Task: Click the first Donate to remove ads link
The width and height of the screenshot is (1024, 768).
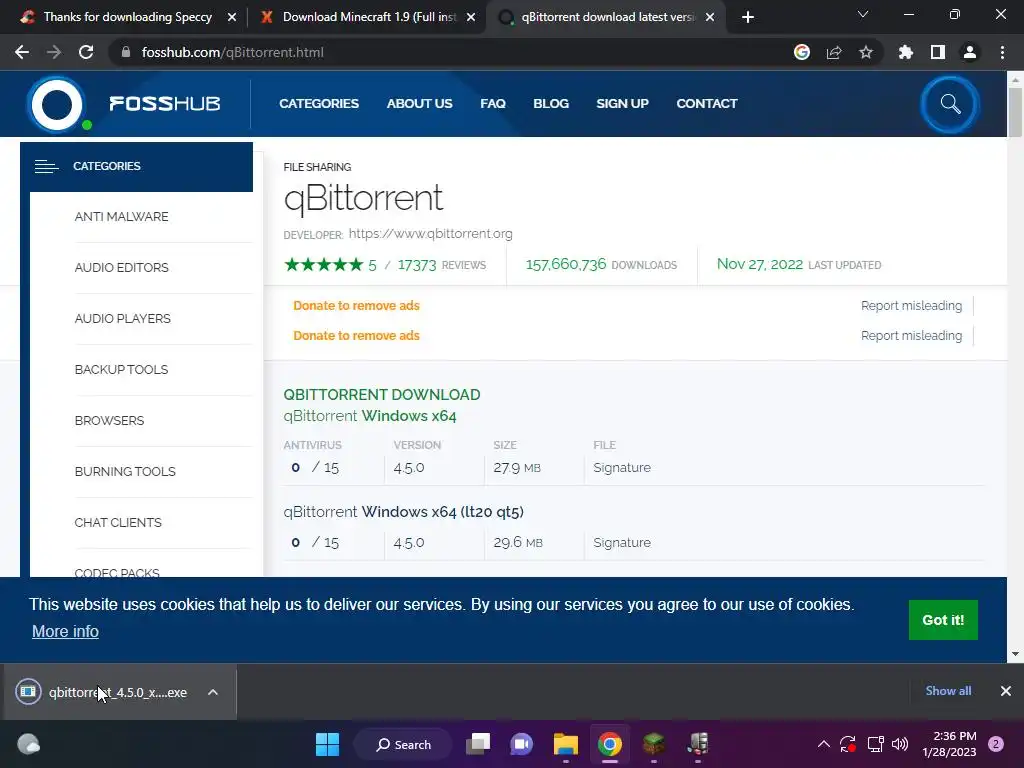Action: (x=357, y=306)
